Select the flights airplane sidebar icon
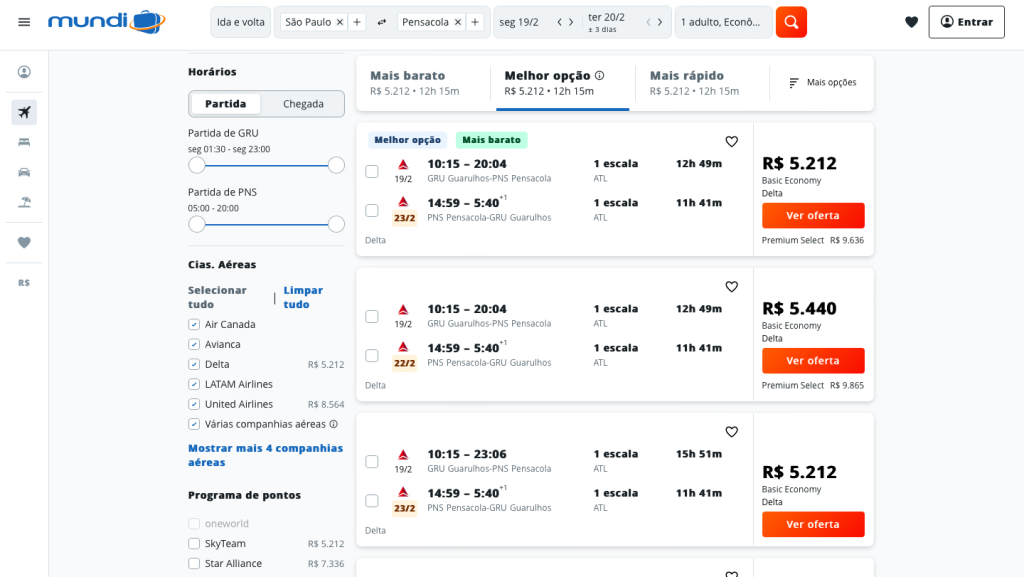Screen dimensions: 1024x577 [x=24, y=112]
